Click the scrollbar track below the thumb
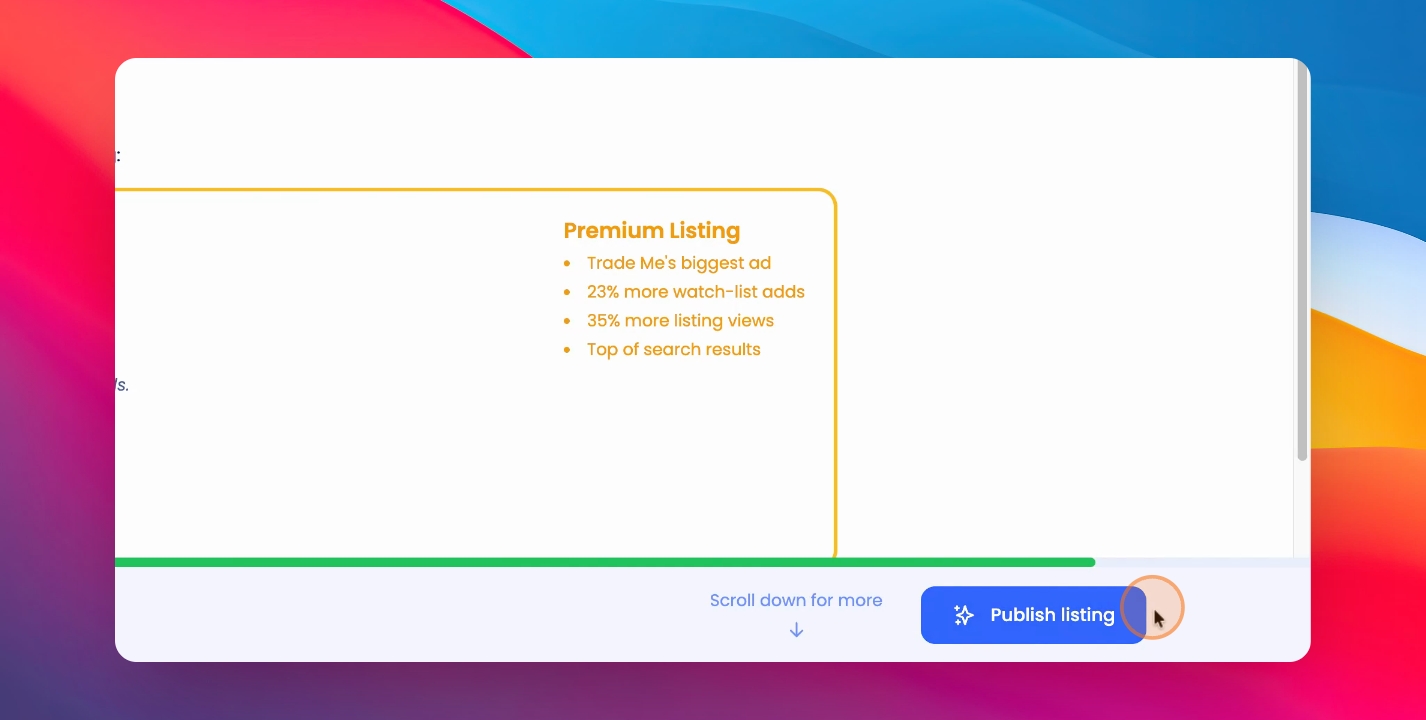 (1302, 508)
